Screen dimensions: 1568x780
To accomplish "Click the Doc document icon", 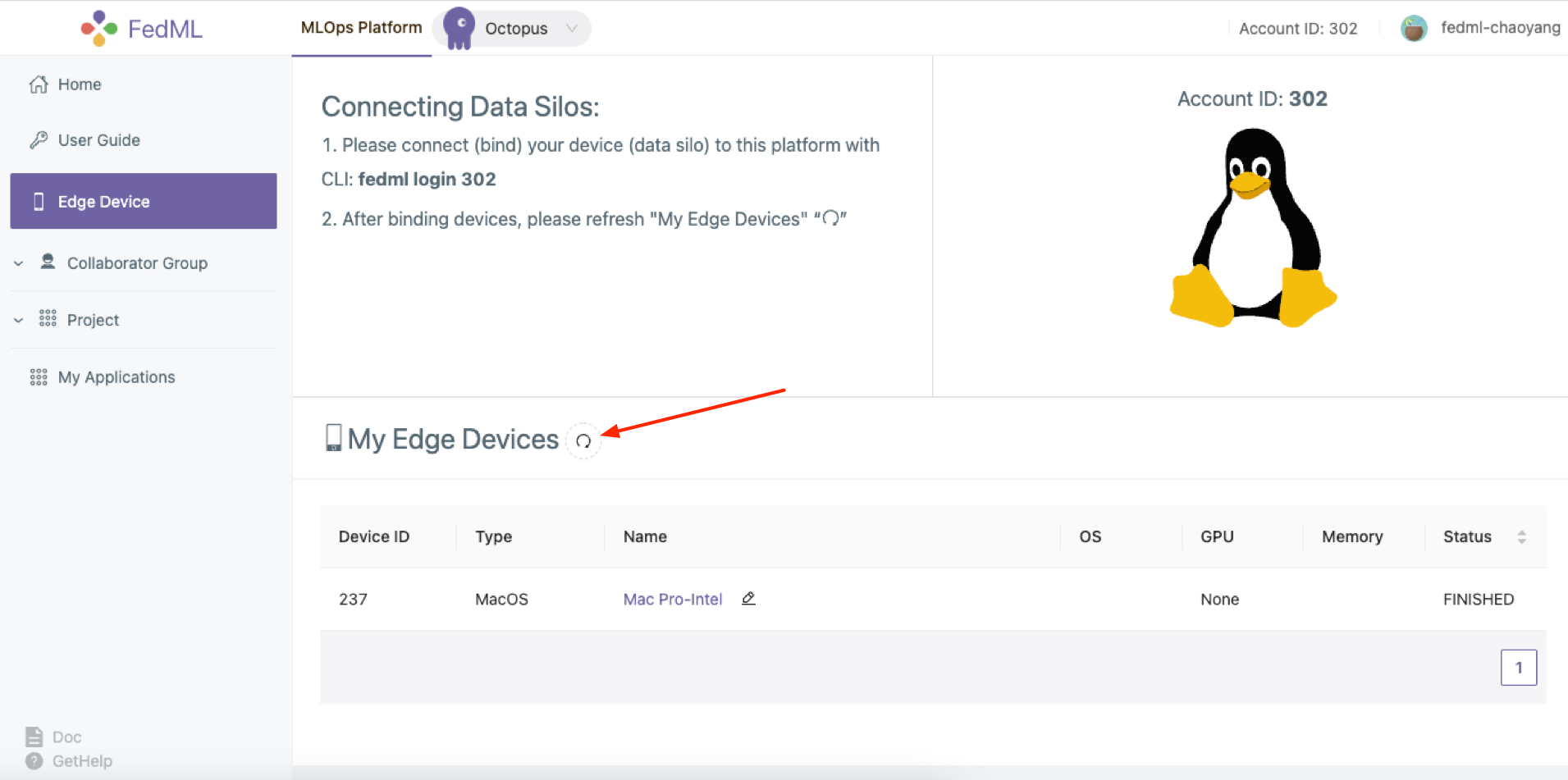I will click(34, 737).
